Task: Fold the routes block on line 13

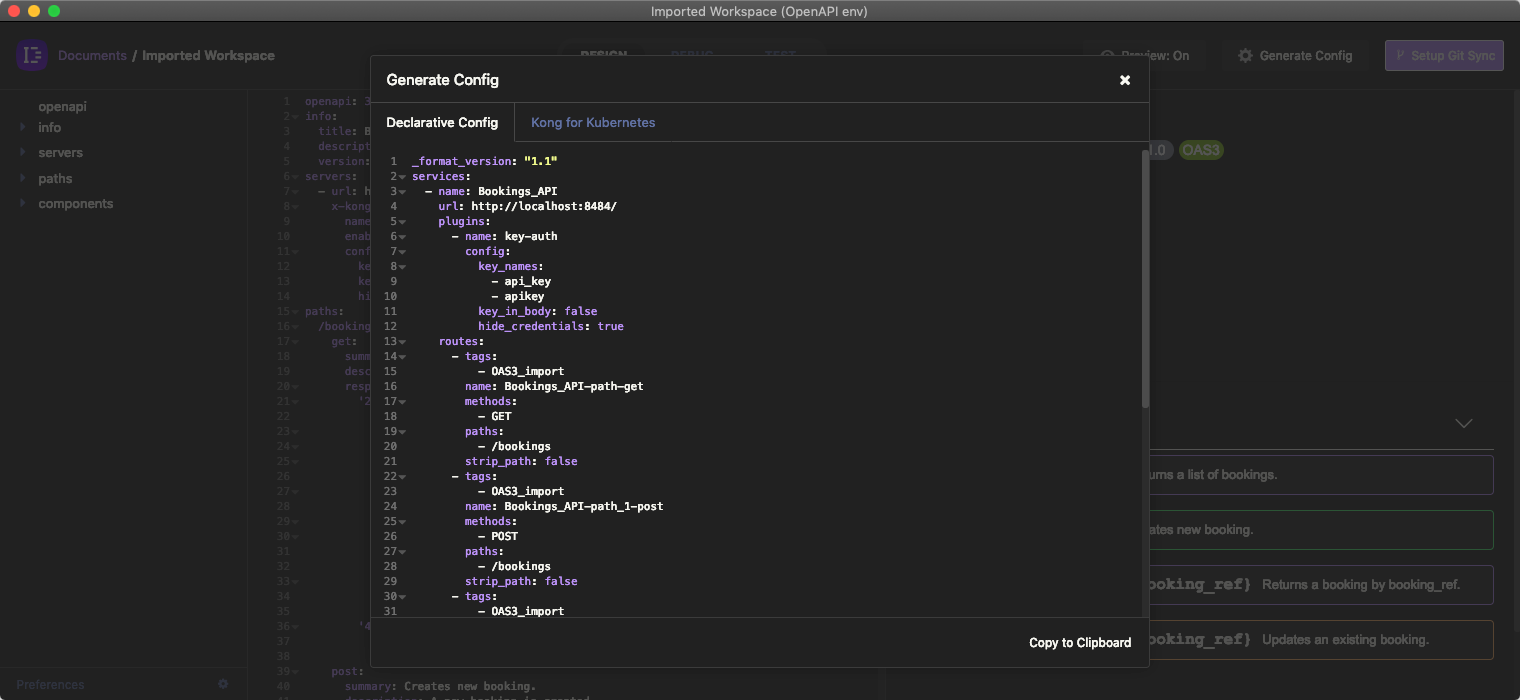Action: [402, 342]
